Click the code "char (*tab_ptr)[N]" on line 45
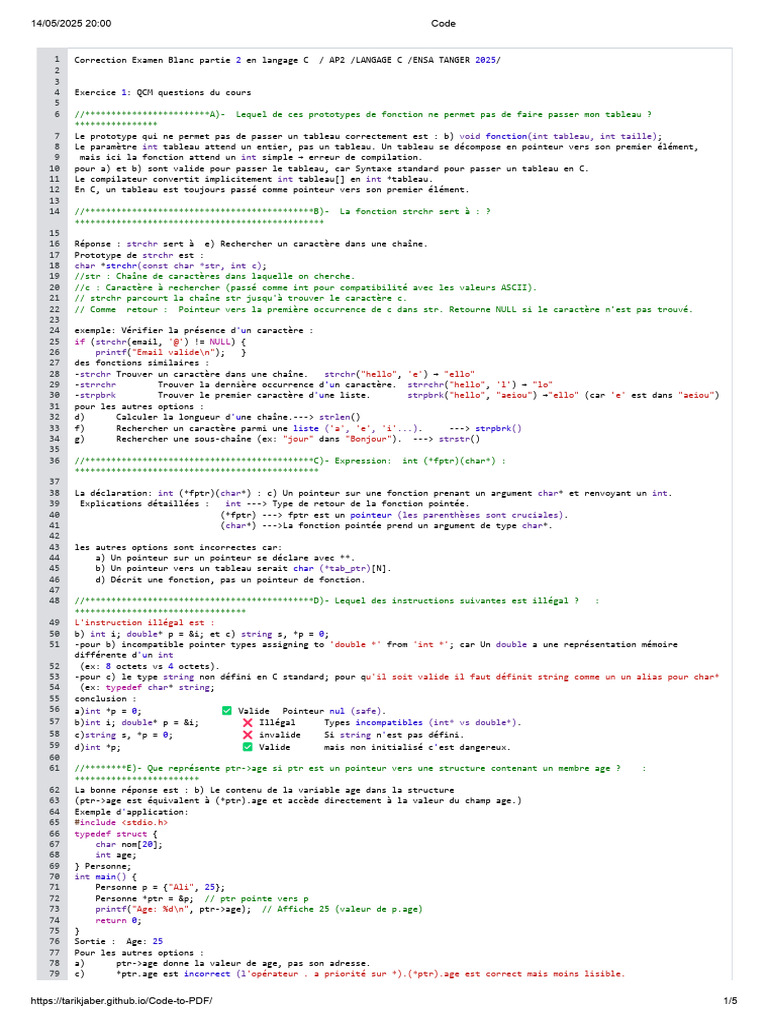This screenshot has height=1024, width=768. [342, 568]
